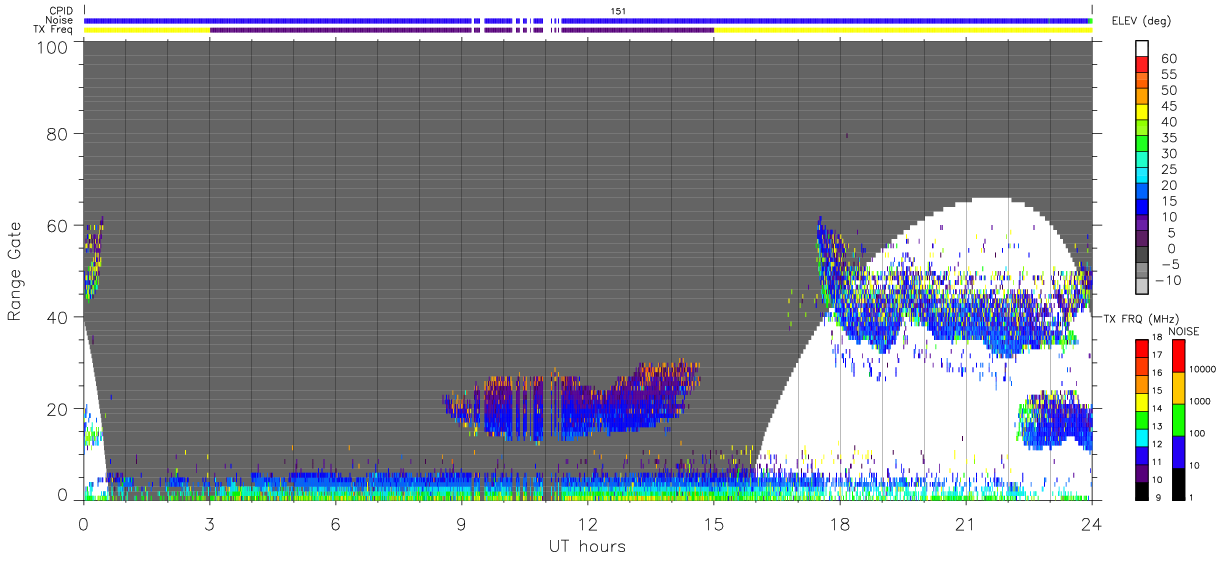Click the ELEV colorbar label '45'
This screenshot has height=567, width=1228.
(1167, 106)
